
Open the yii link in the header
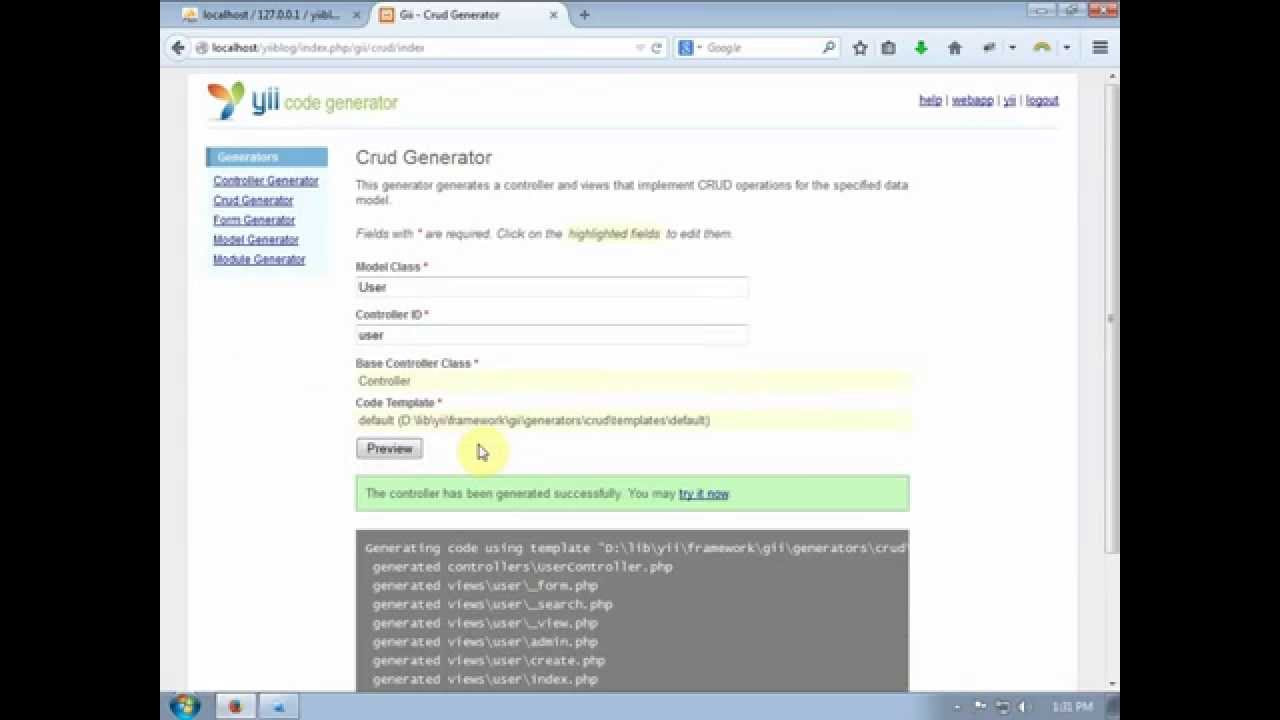coord(1010,100)
